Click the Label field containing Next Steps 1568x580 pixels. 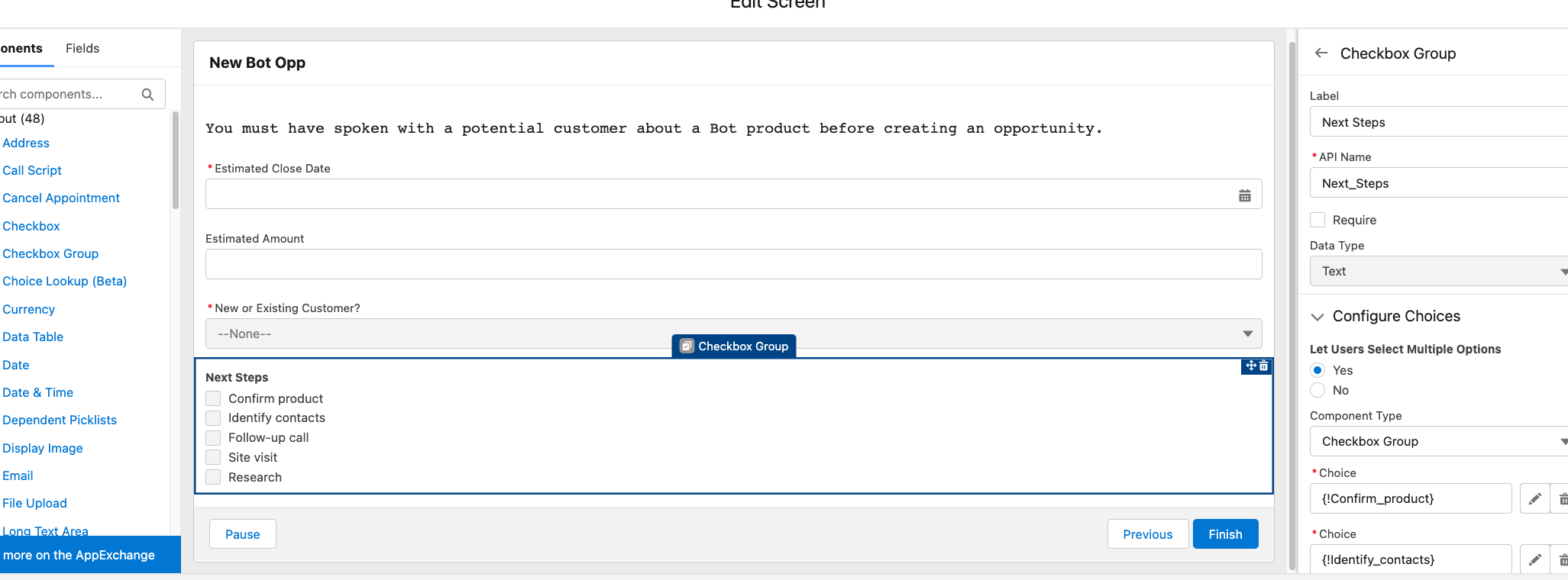click(x=1439, y=122)
